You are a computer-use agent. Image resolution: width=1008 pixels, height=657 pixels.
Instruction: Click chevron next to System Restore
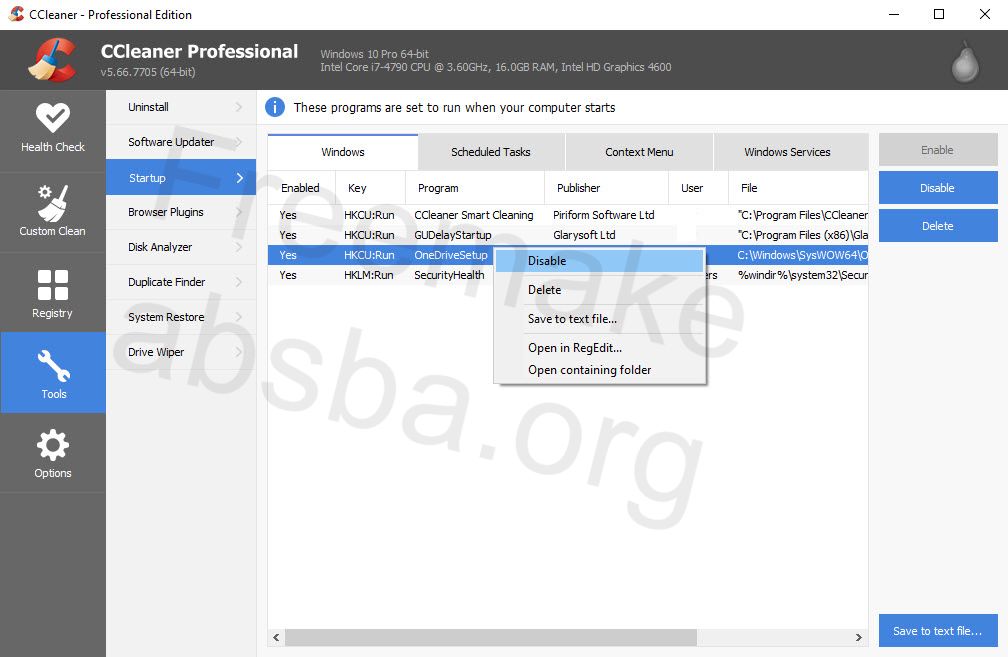tap(239, 317)
